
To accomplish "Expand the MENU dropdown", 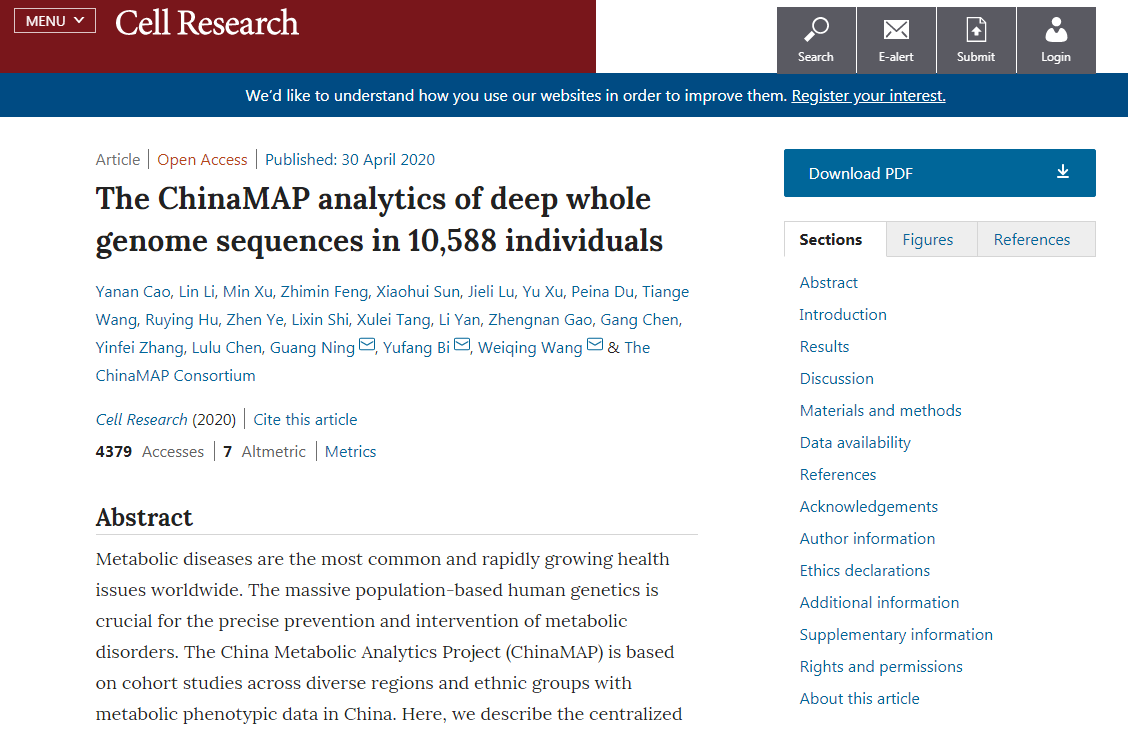I will pos(55,21).
